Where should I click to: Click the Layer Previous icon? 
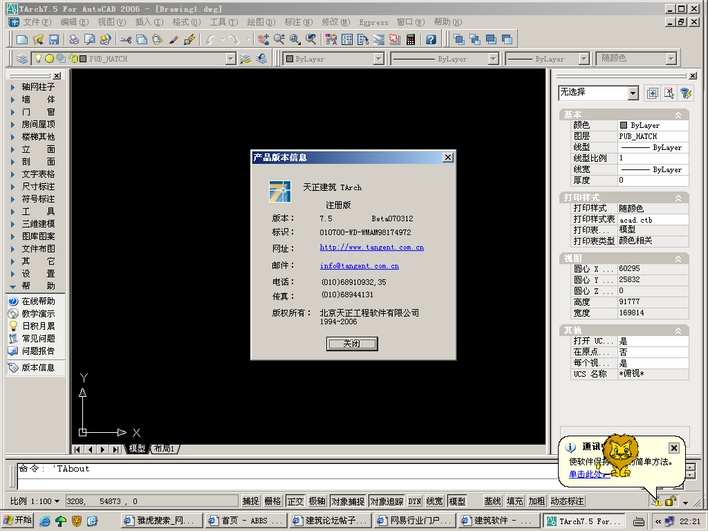click(x=261, y=59)
